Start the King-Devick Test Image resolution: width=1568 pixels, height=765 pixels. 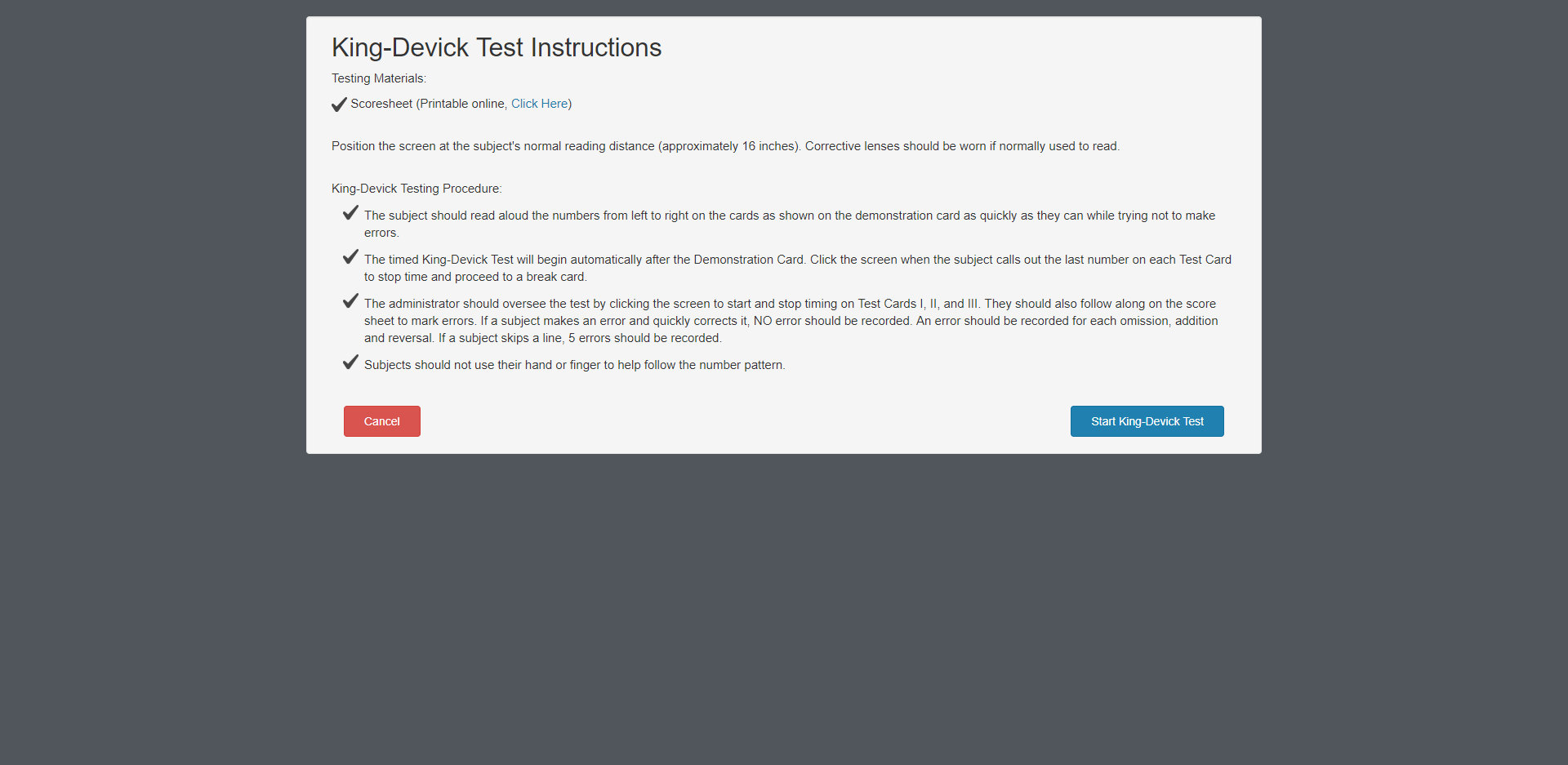[1147, 421]
